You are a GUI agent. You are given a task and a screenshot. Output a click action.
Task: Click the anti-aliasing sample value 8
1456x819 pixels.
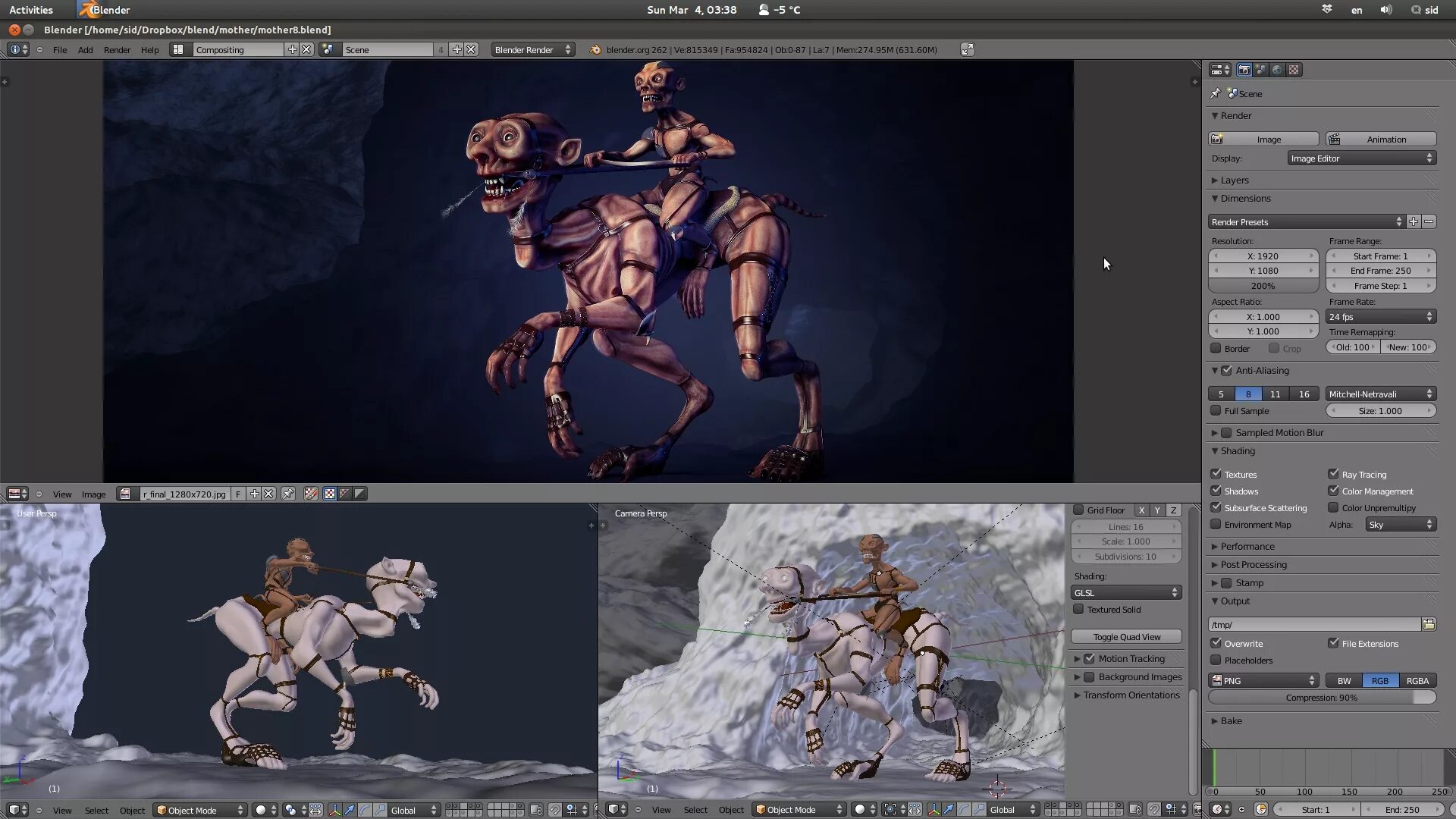point(1248,393)
